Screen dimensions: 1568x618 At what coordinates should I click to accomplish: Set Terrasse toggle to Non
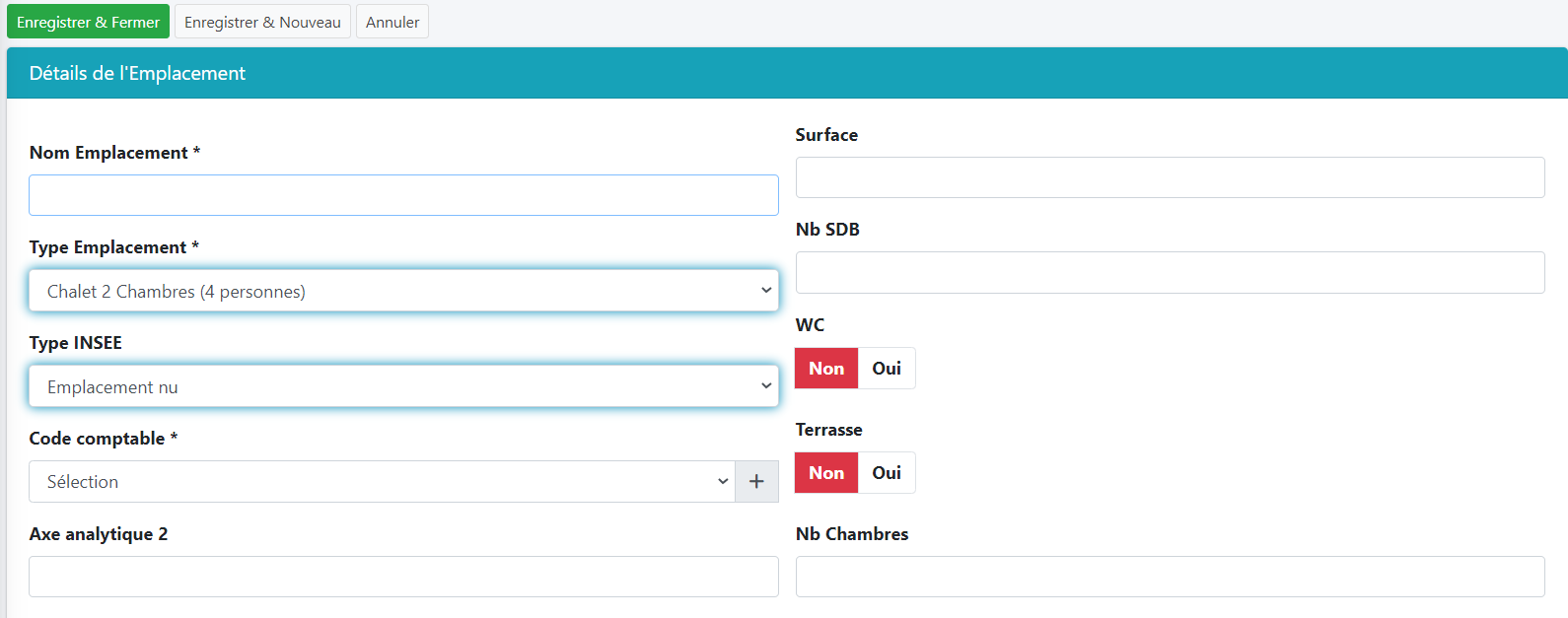[x=826, y=473]
